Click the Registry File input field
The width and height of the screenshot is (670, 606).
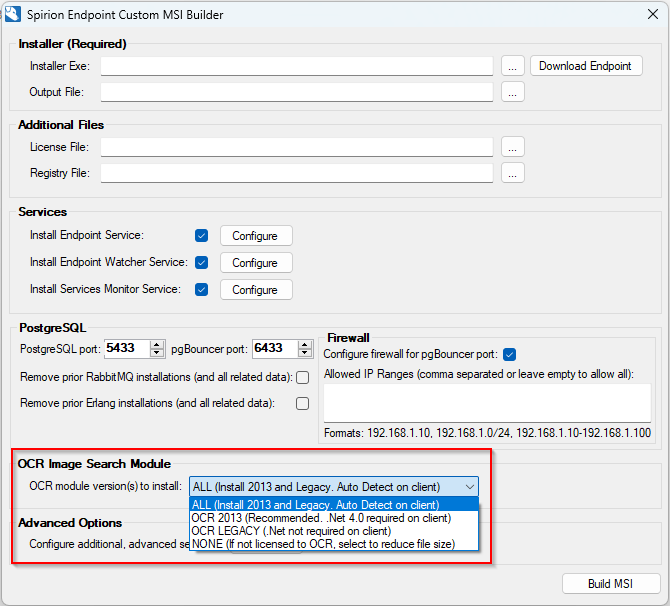(x=297, y=173)
